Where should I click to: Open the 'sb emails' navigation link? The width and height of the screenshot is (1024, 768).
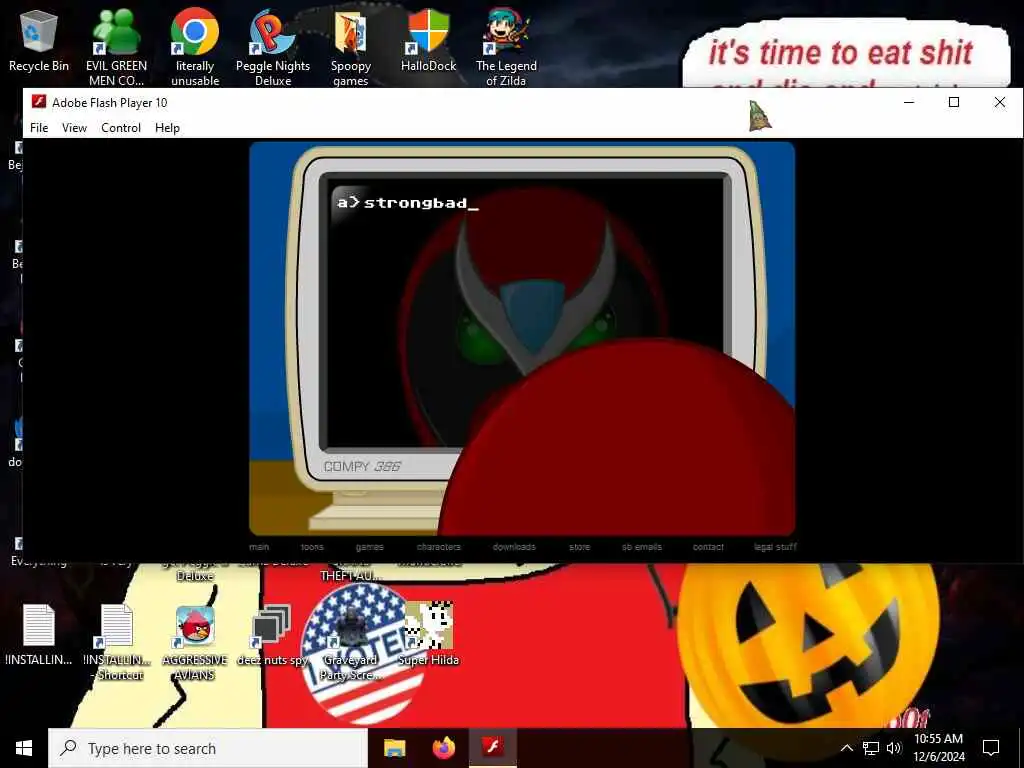click(642, 547)
